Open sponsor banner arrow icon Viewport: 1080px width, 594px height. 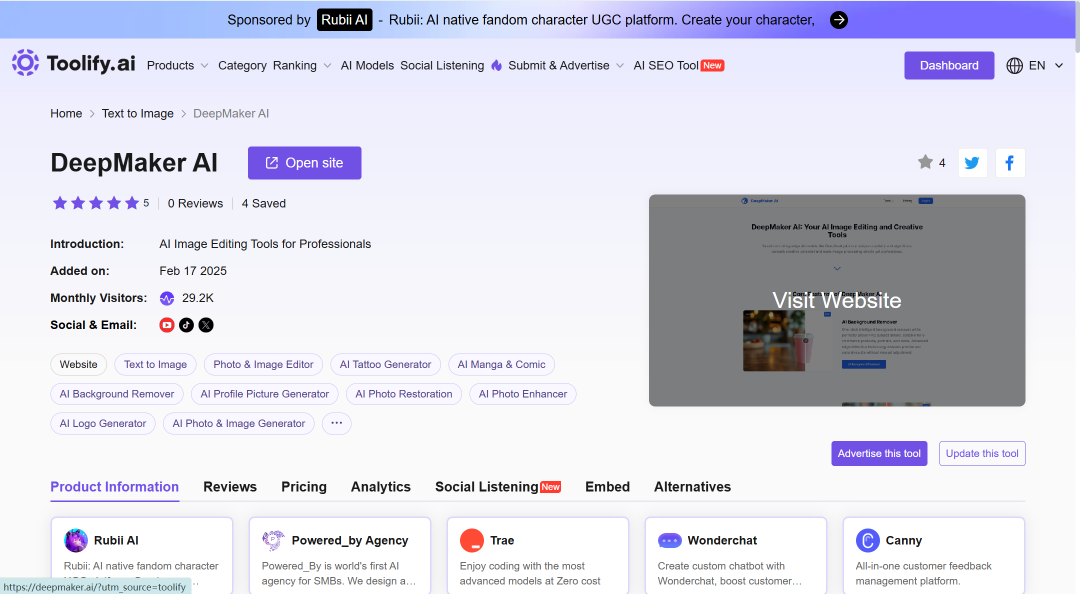pyautogui.click(x=838, y=20)
